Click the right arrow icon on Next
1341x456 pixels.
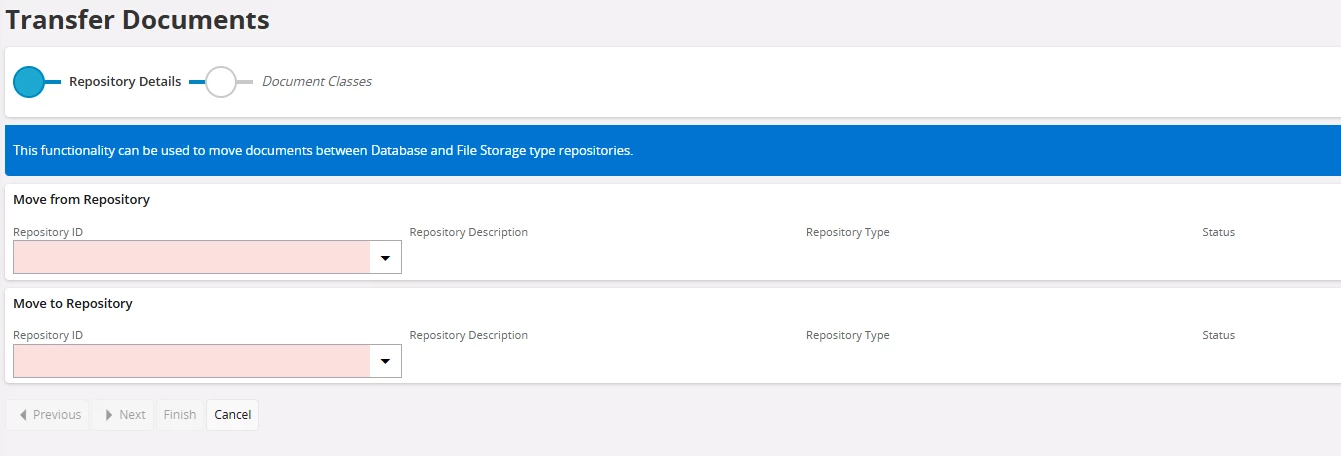(108, 415)
